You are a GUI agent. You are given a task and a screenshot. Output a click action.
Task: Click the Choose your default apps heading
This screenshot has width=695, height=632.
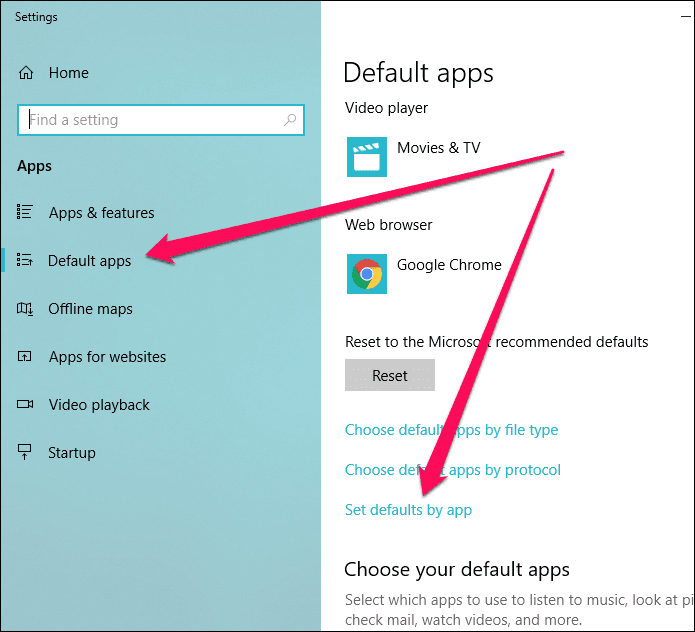coord(457,570)
